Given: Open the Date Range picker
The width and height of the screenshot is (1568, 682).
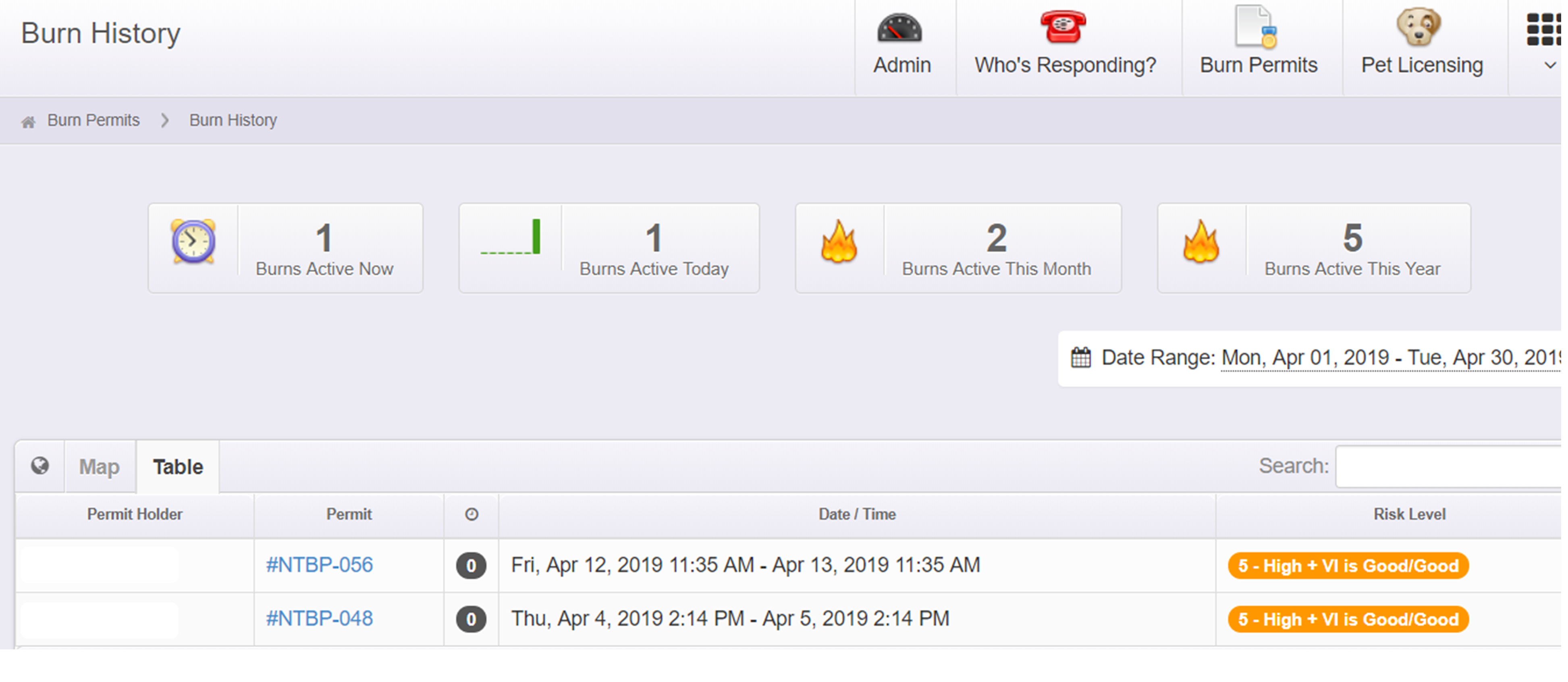Looking at the screenshot, I should click(1390, 358).
